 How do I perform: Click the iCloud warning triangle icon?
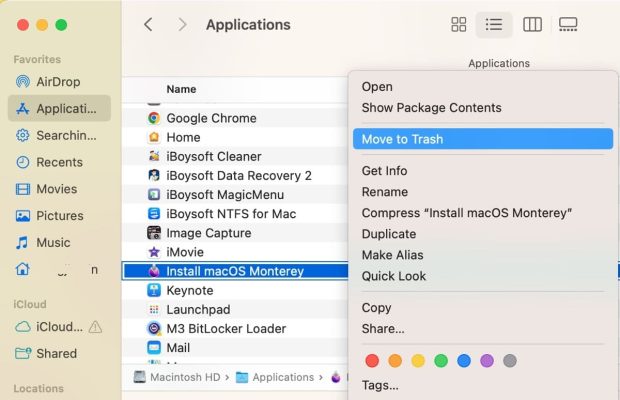pyautogui.click(x=95, y=327)
